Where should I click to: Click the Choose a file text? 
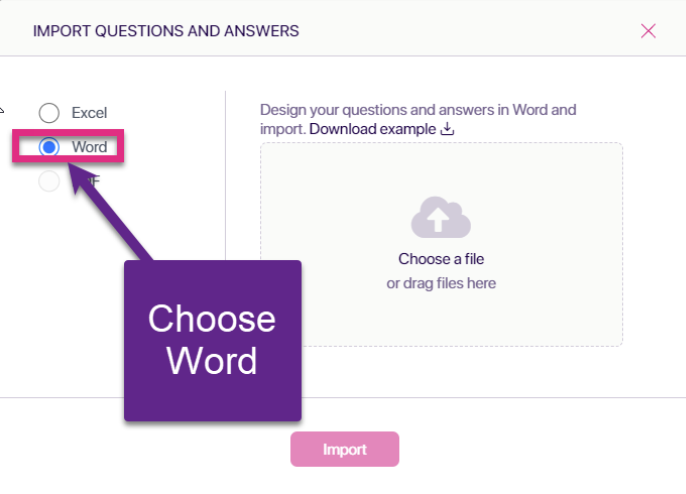(x=441, y=259)
